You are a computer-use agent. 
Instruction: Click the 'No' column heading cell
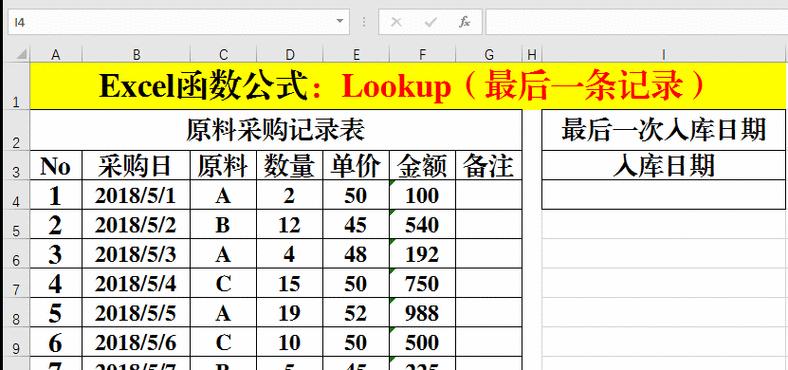[56, 165]
